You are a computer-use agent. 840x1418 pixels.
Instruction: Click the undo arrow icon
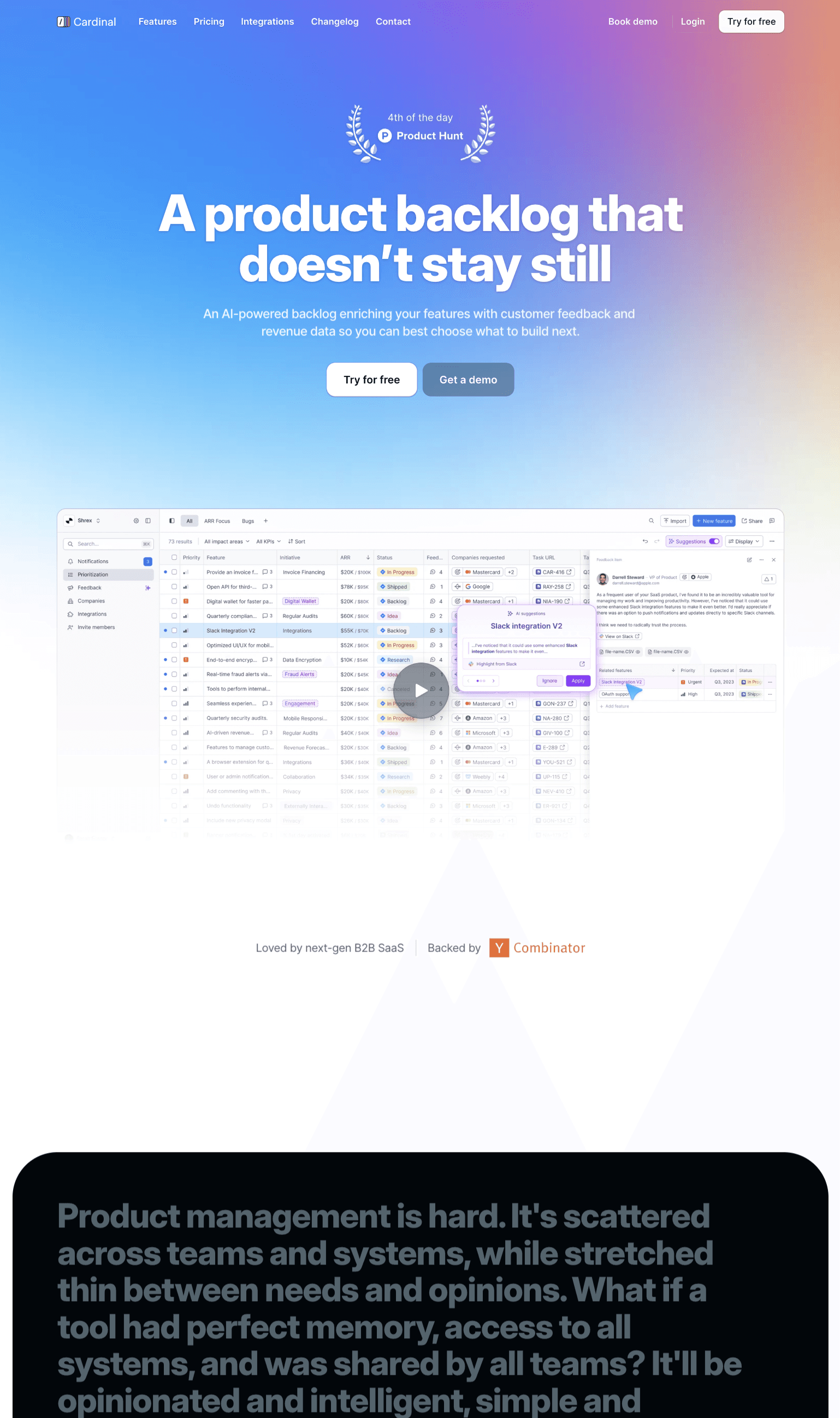(x=644, y=541)
